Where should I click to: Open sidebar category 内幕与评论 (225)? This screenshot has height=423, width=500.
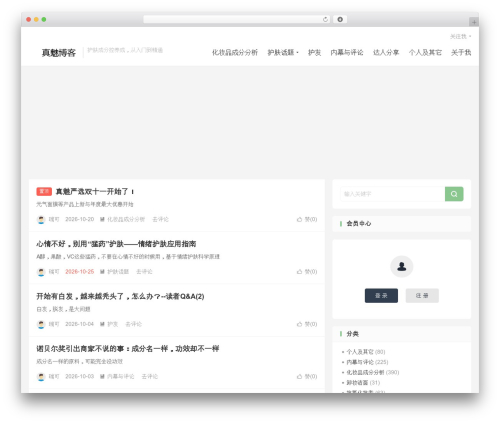[x=367, y=362]
